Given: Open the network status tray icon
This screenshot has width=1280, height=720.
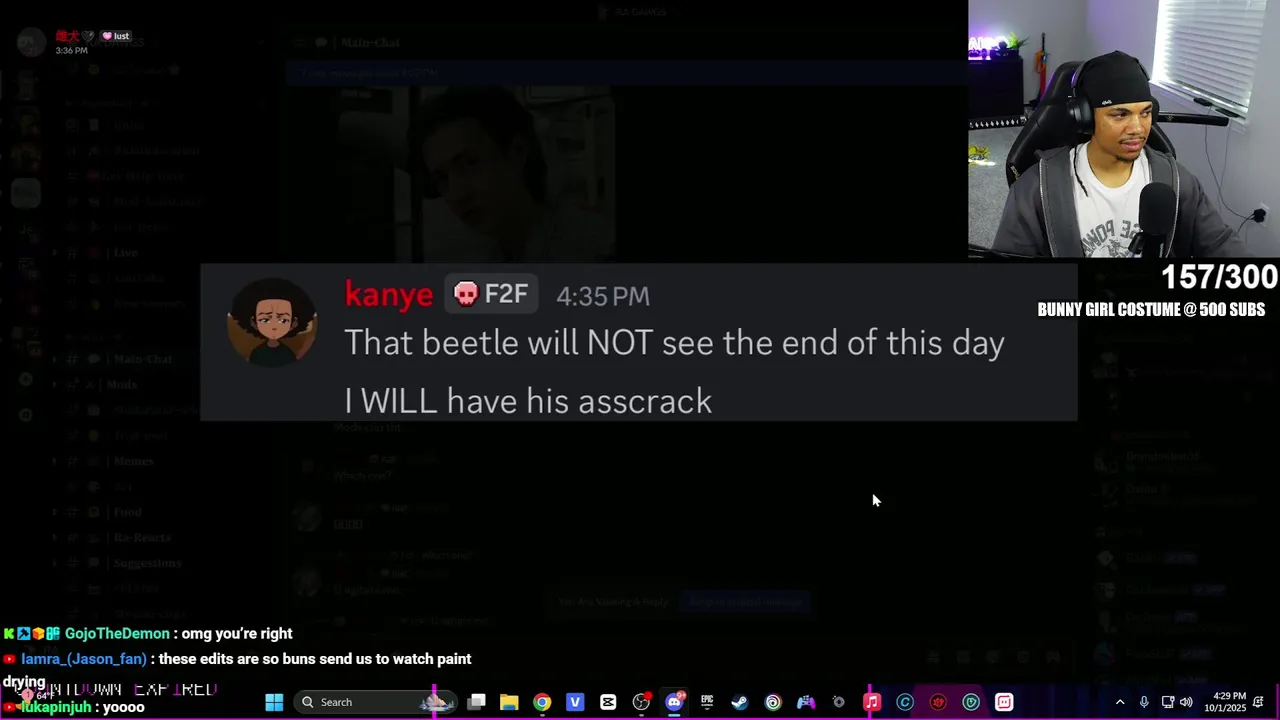Looking at the screenshot, I should pyautogui.click(x=1167, y=702).
